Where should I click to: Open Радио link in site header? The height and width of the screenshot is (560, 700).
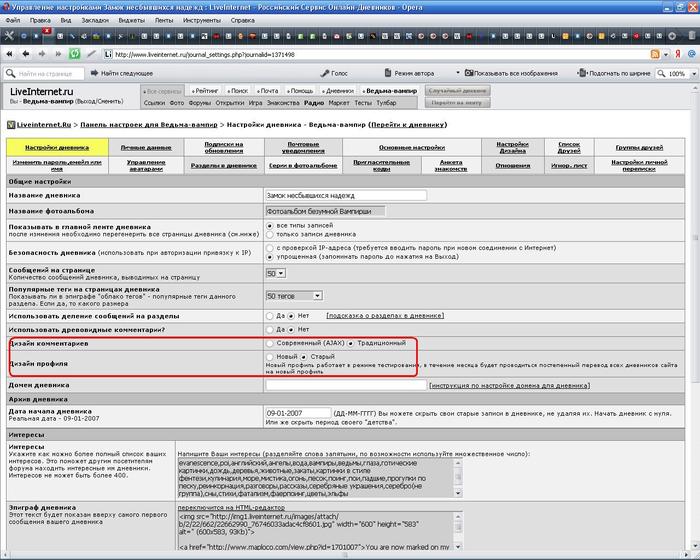tap(314, 103)
